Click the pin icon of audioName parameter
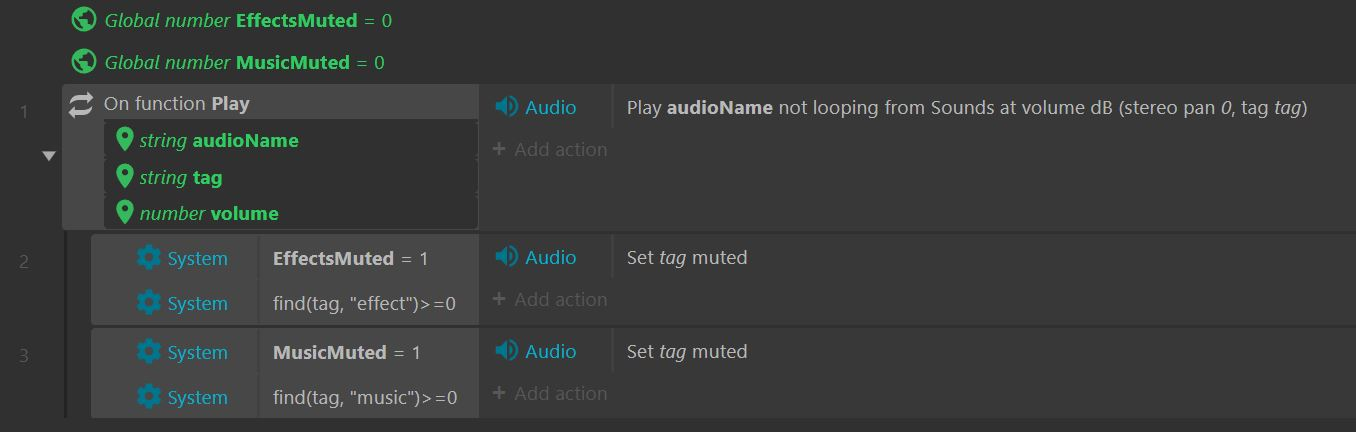The width and height of the screenshot is (1356, 432). 125,140
